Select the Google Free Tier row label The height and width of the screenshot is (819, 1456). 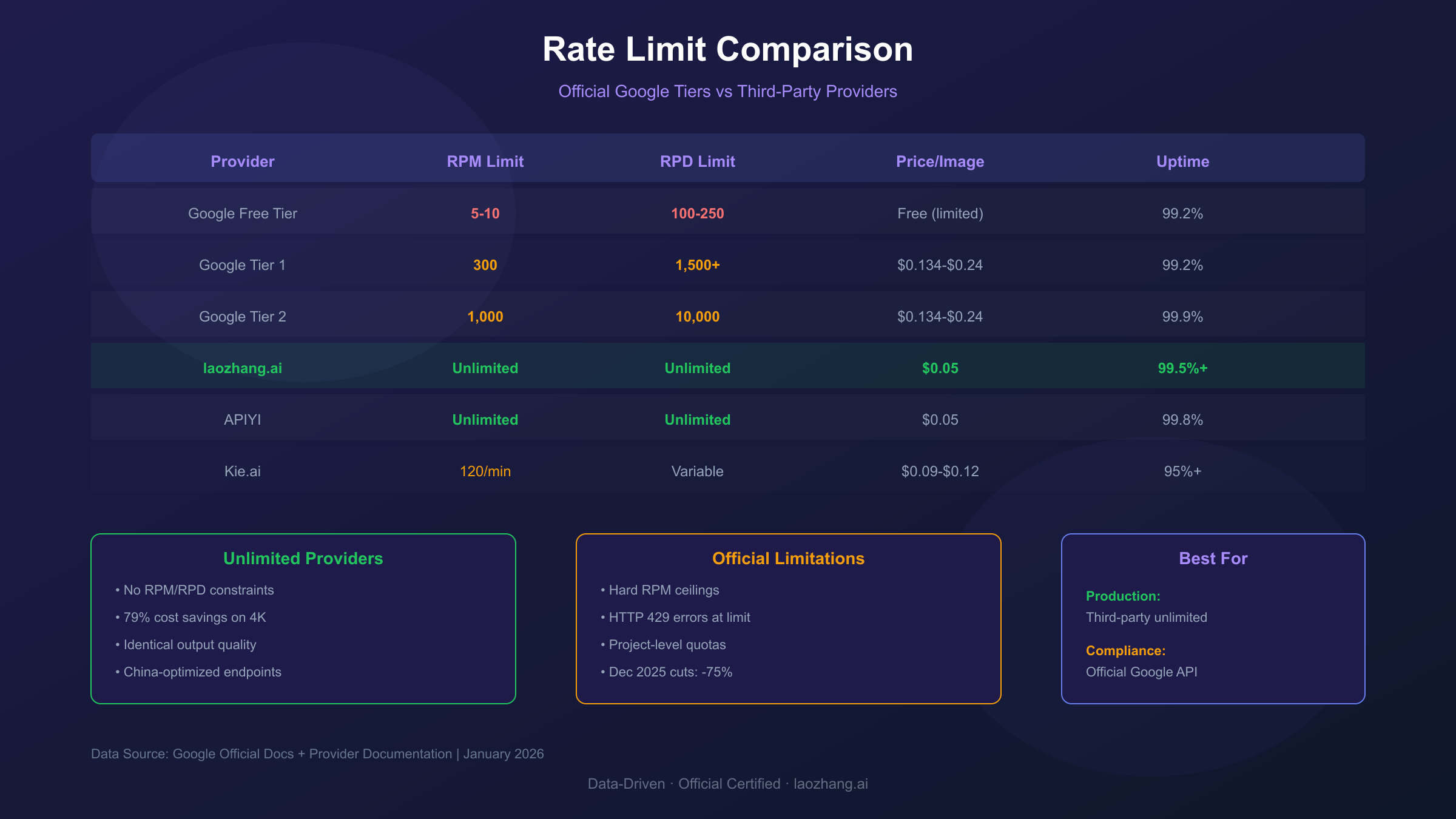tap(242, 214)
